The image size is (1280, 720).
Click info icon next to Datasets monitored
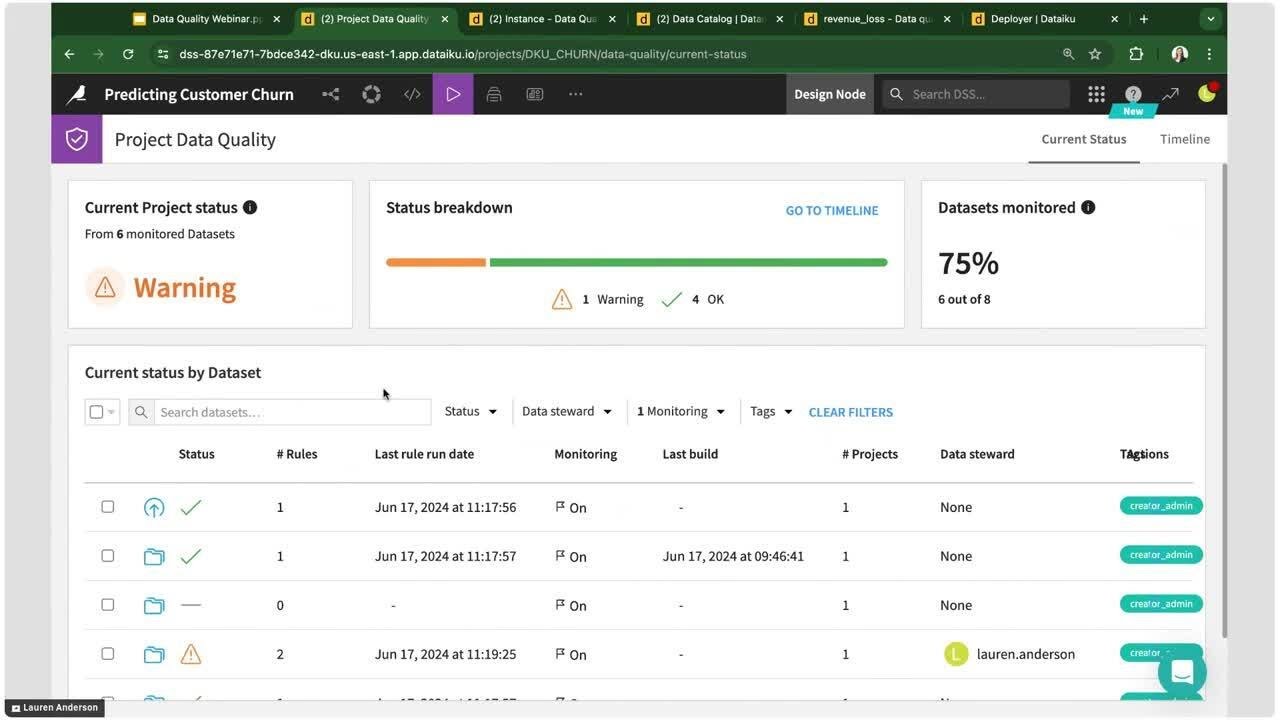tap(1088, 207)
